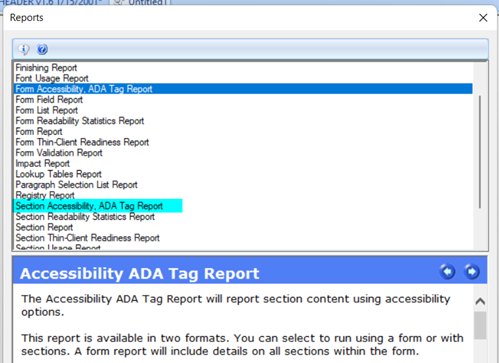This screenshot has width=499, height=363.
Task: Click the help pane scrollbar thumb
Action: pos(480,325)
